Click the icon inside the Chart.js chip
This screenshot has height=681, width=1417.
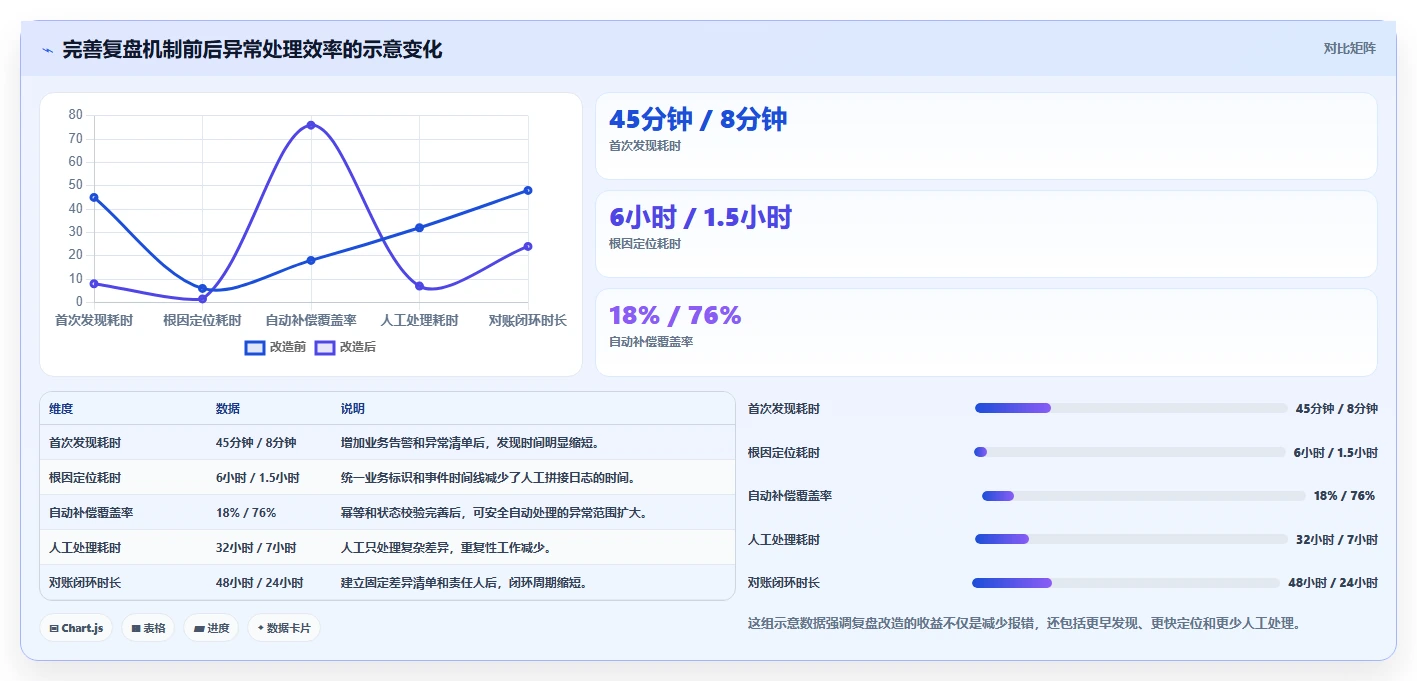(54, 629)
